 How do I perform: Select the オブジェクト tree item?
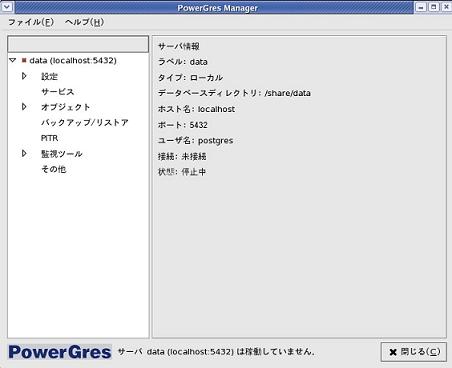pyautogui.click(x=65, y=107)
